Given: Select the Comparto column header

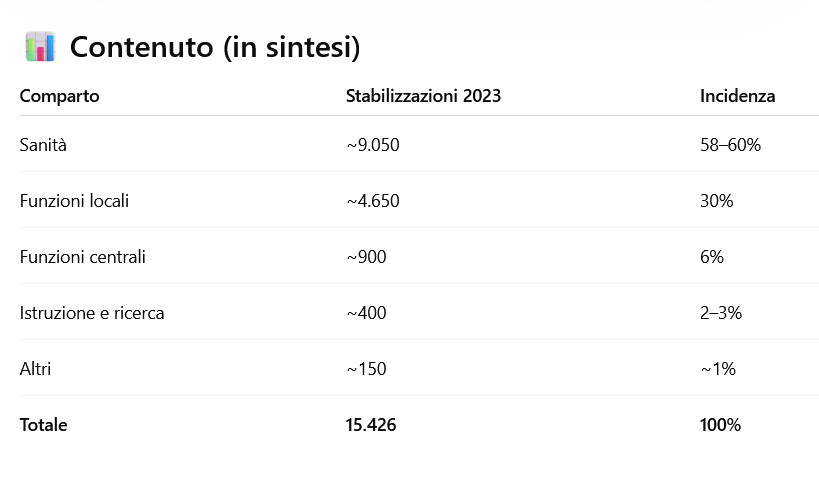Looking at the screenshot, I should (x=60, y=96).
